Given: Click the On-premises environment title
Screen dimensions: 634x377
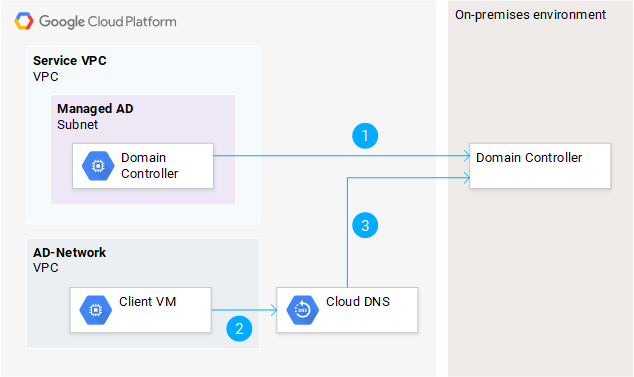Looking at the screenshot, I should [x=530, y=15].
